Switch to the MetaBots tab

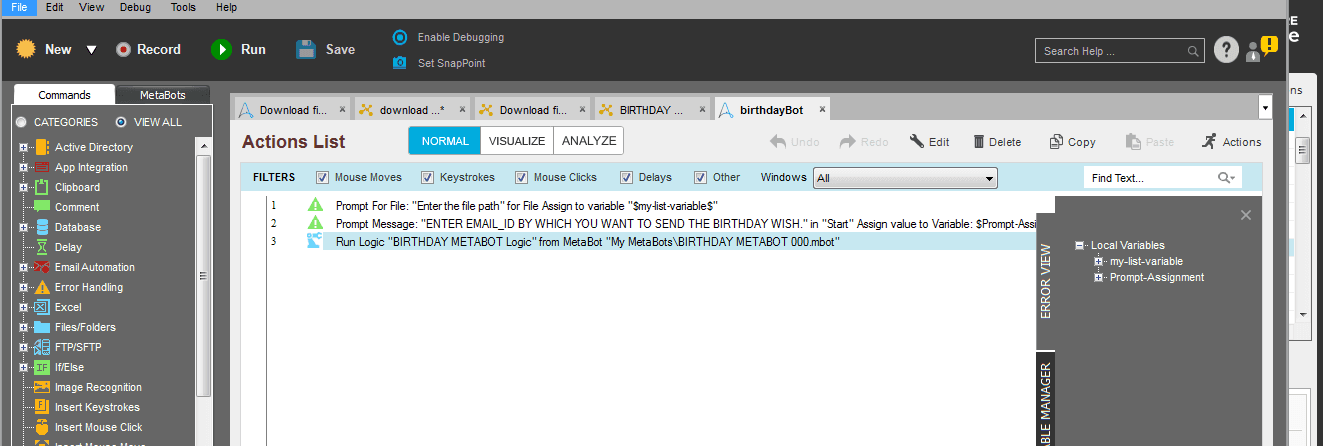[x=162, y=95]
